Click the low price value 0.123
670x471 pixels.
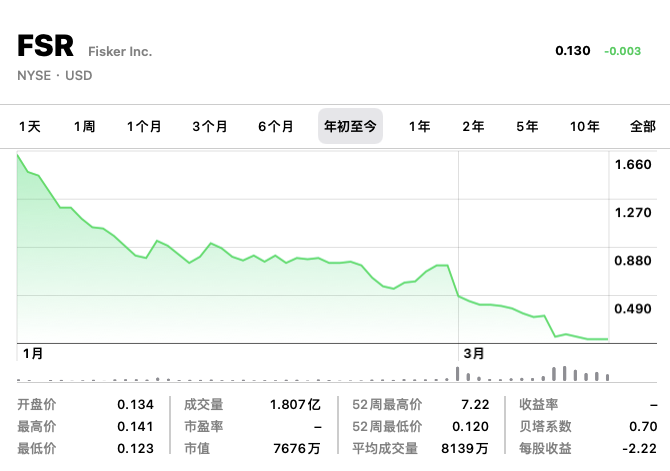click(135, 448)
